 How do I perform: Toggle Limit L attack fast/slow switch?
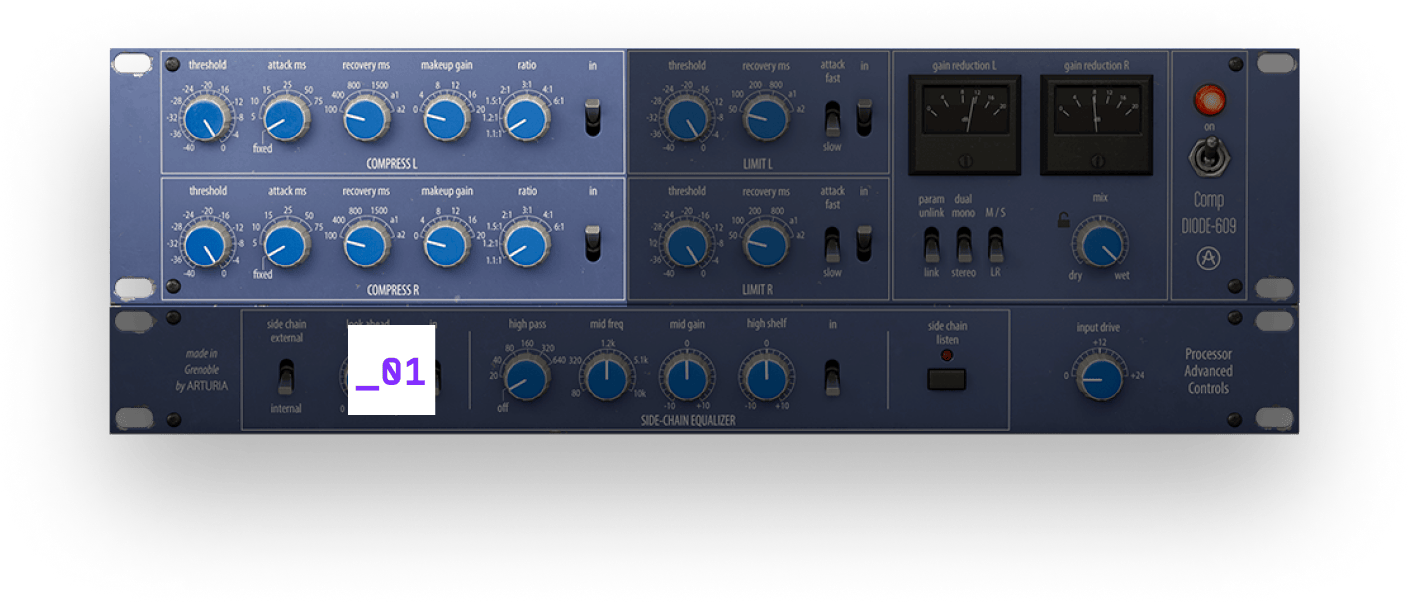(832, 117)
